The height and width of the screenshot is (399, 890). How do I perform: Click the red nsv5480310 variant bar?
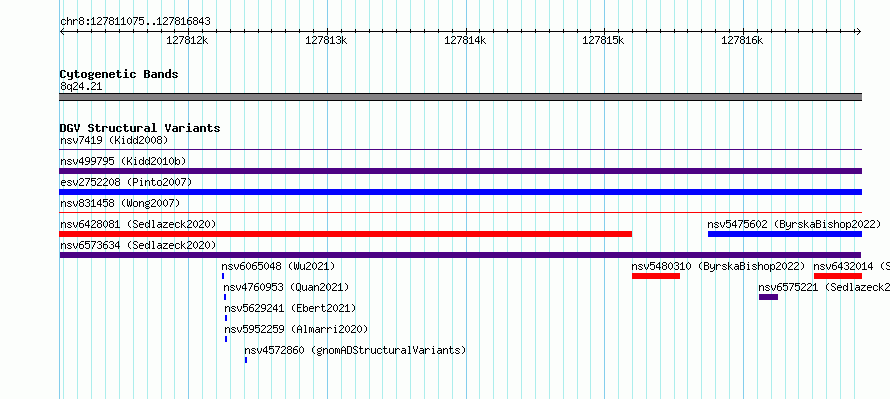[x=656, y=276]
